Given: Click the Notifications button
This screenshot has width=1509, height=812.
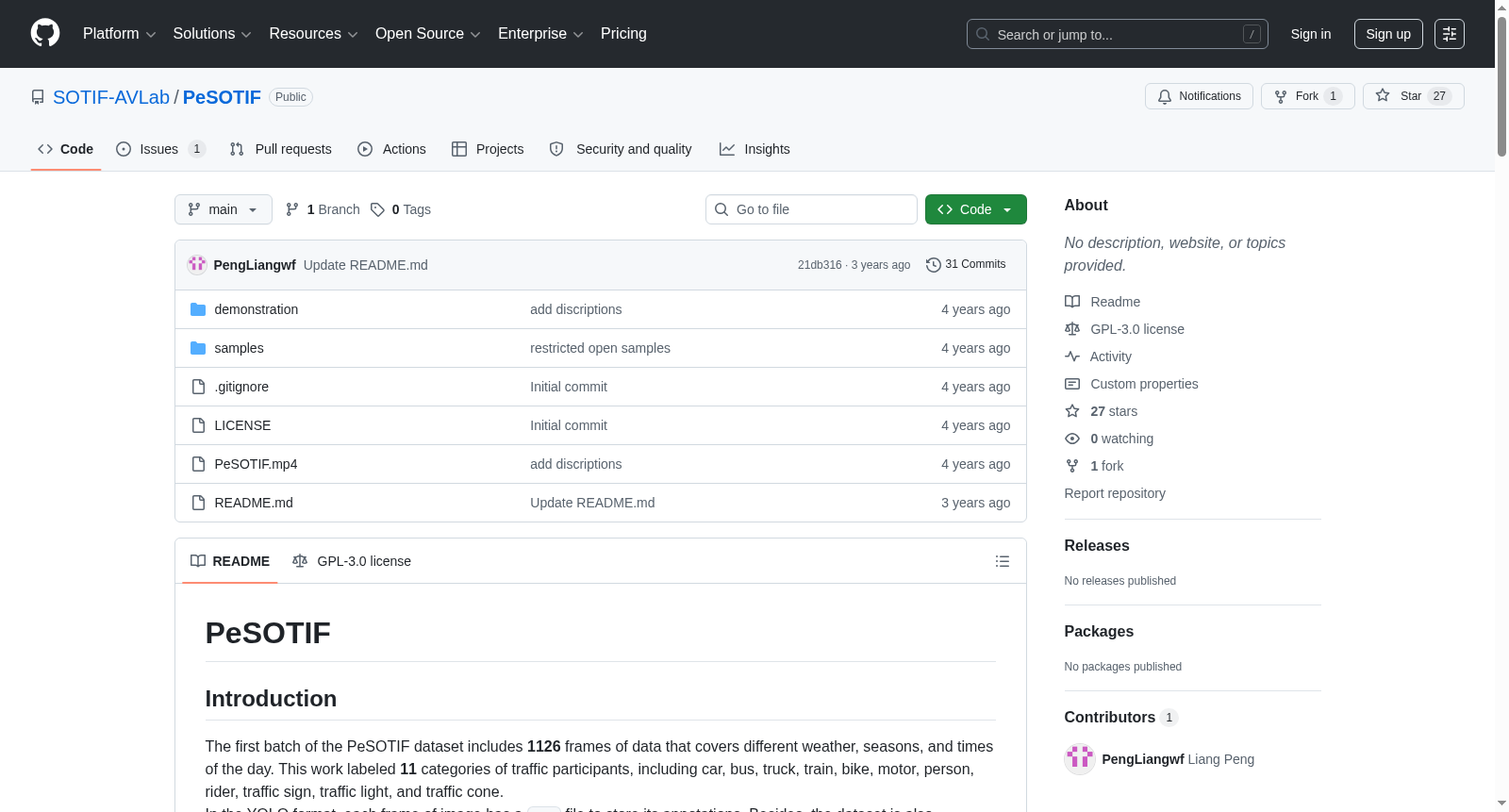Looking at the screenshot, I should (x=1199, y=96).
